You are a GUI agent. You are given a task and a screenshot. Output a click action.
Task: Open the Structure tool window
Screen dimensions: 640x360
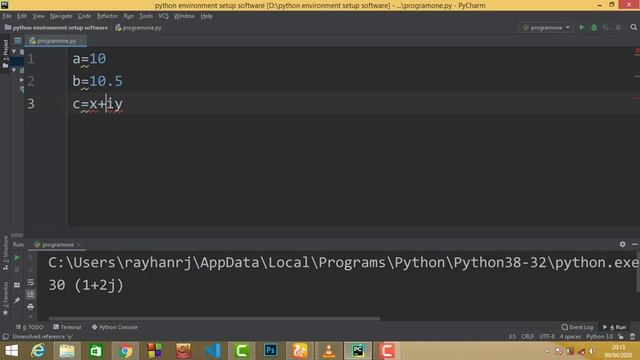pos(5,253)
